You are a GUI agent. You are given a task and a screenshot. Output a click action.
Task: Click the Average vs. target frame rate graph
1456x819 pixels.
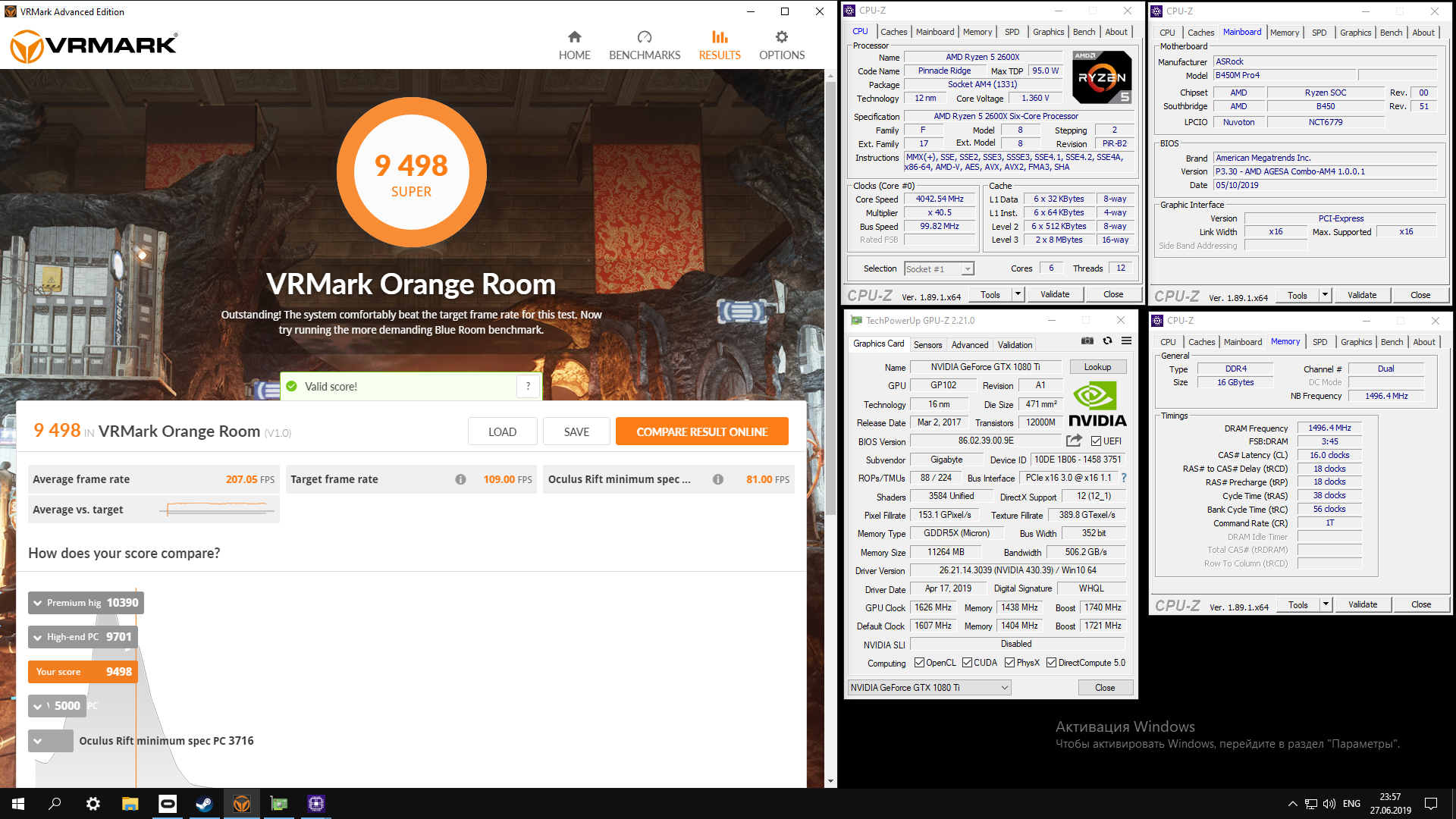pos(217,510)
